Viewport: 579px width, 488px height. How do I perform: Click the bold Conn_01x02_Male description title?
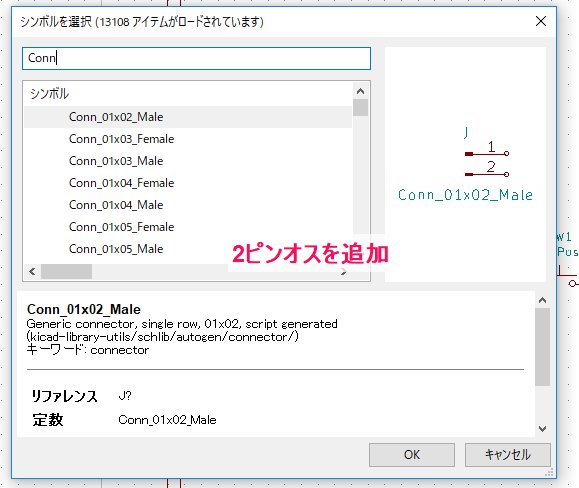pyautogui.click(x=84, y=309)
